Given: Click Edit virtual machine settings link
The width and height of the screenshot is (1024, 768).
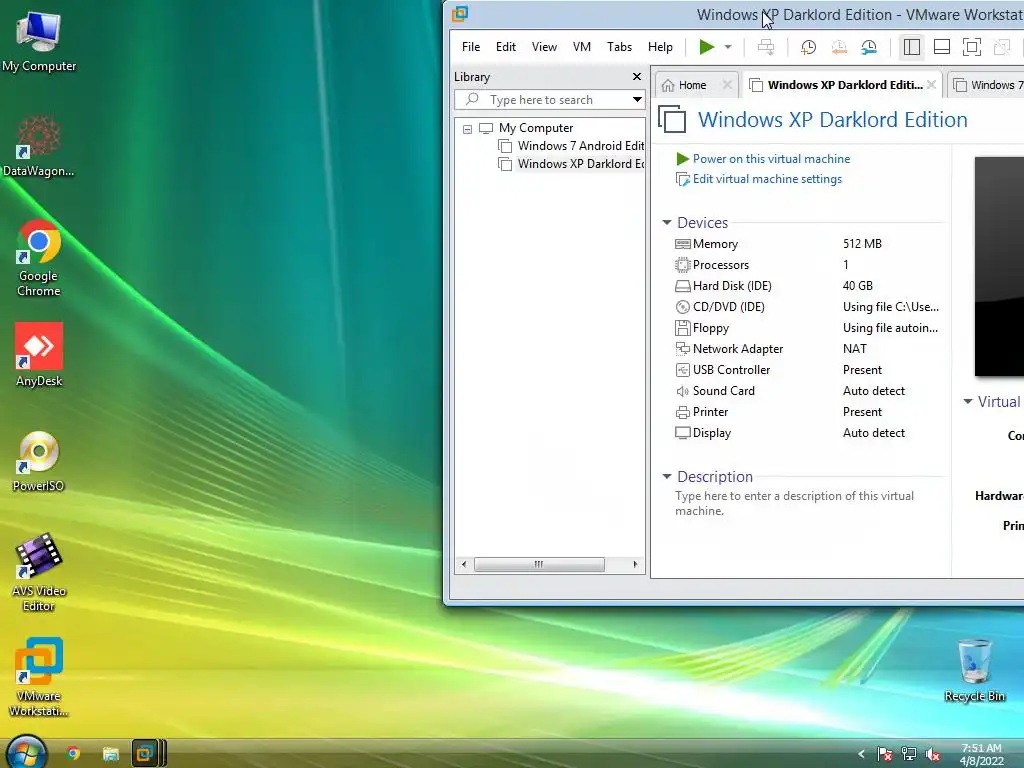Looking at the screenshot, I should (767, 179).
